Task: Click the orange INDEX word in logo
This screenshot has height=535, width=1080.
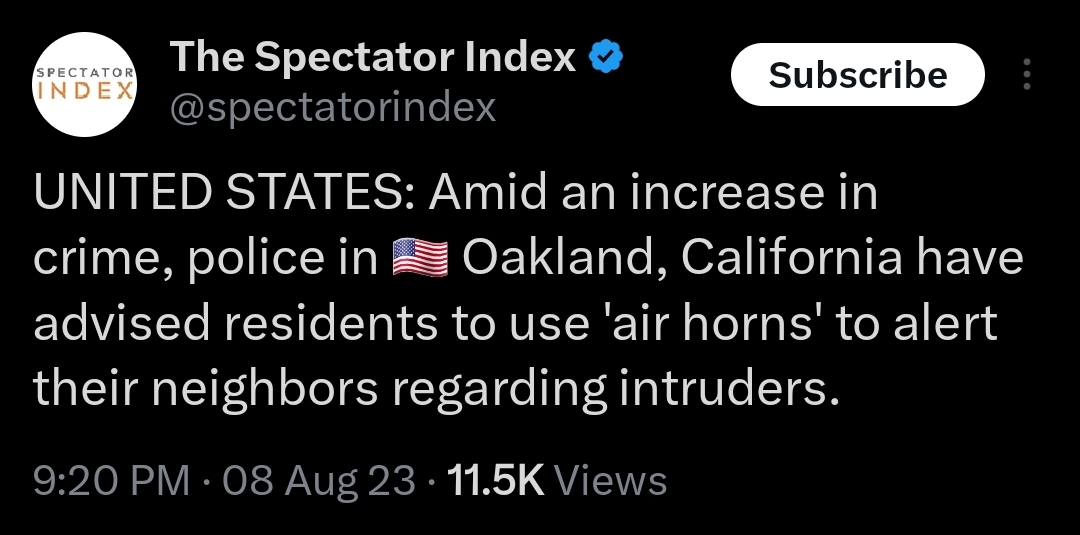Action: coord(85,92)
